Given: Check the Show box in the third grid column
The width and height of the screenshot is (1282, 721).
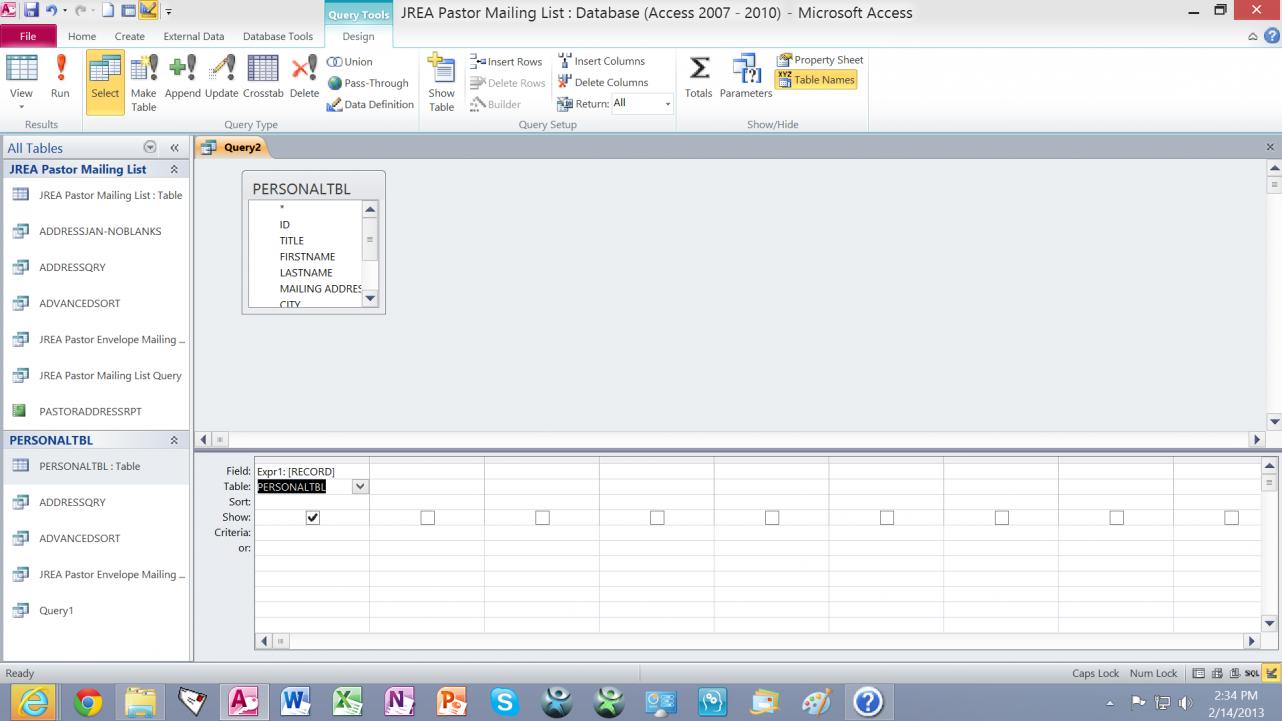Looking at the screenshot, I should [542, 518].
